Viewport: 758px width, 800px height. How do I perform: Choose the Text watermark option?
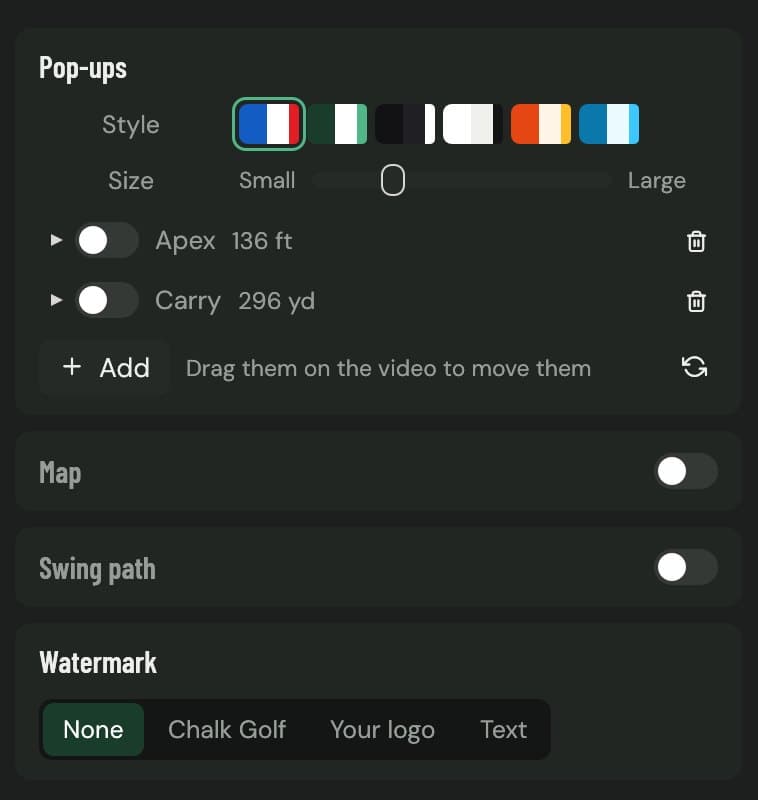pyautogui.click(x=503, y=730)
